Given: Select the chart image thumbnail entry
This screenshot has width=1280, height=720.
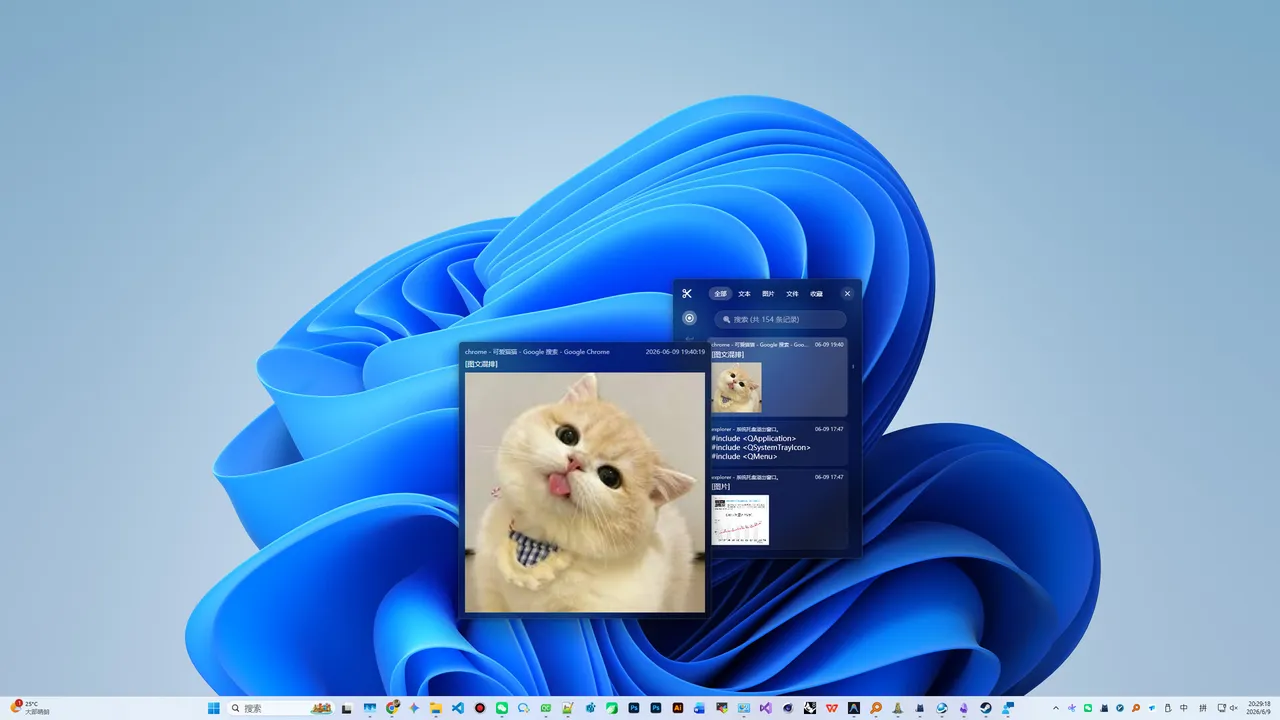Looking at the screenshot, I should [740, 520].
